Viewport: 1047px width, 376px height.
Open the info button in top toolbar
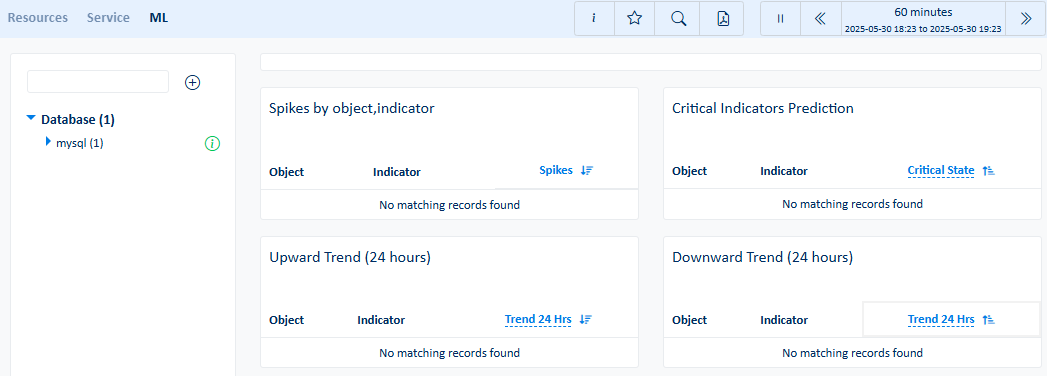click(x=594, y=19)
